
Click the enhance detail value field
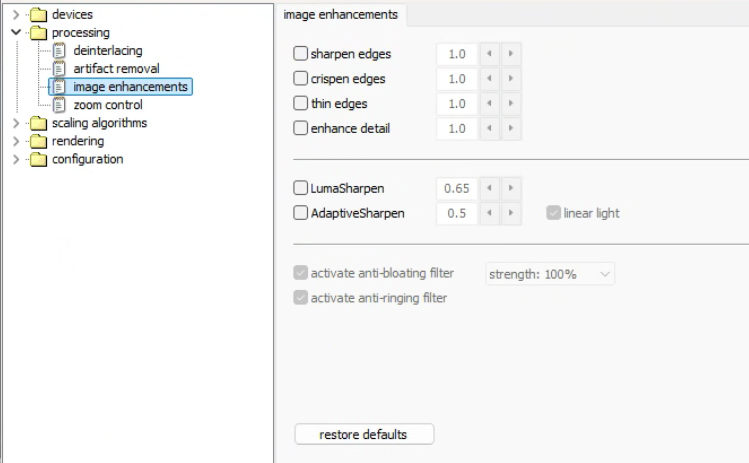point(457,128)
